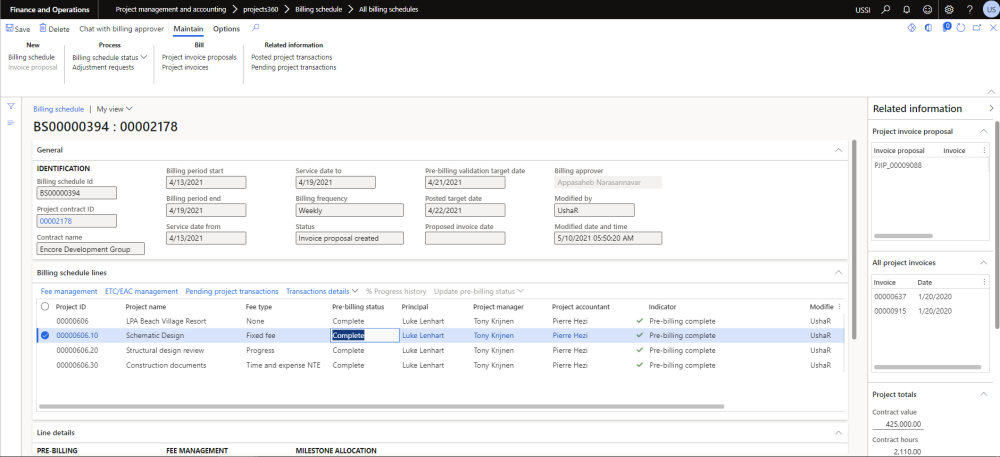Select the Maintain tab
The width and height of the screenshot is (1000, 457).
[188, 29]
